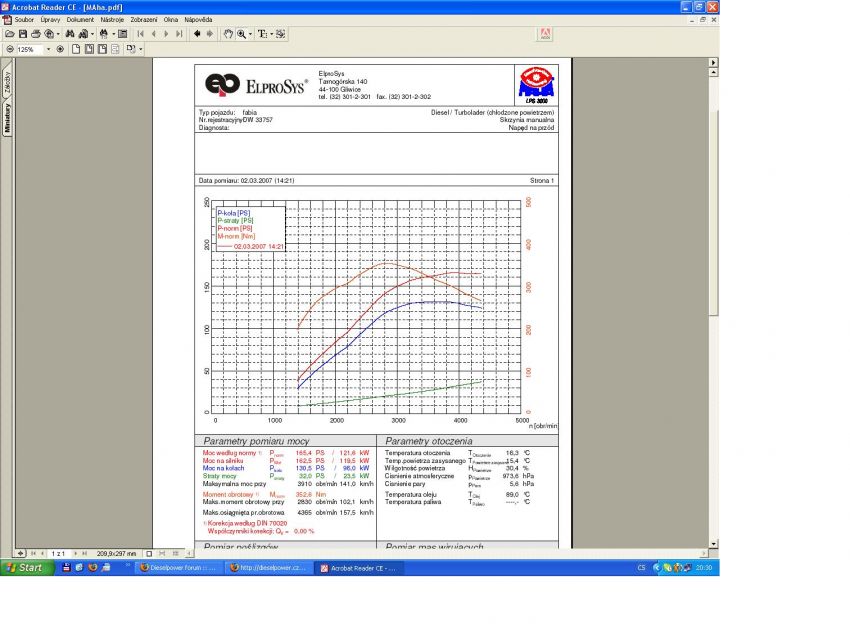Screen dimensions: 850x638
Task: Click the binoculars Find icon
Action: point(71,34)
